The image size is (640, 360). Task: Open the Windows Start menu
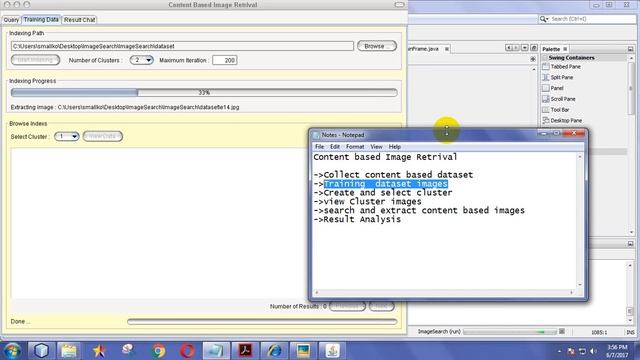[x=12, y=351]
